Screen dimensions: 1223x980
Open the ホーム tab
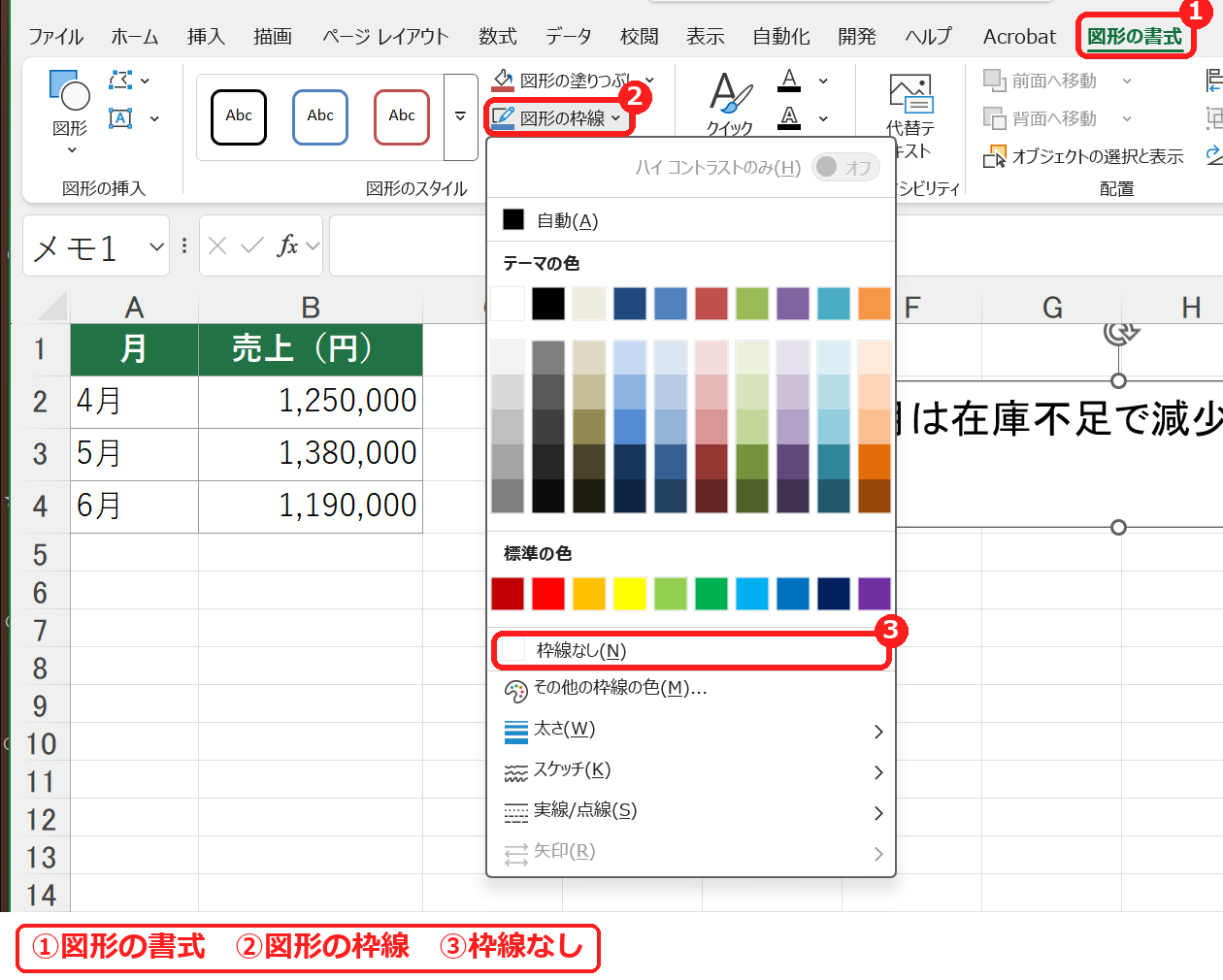point(135,37)
